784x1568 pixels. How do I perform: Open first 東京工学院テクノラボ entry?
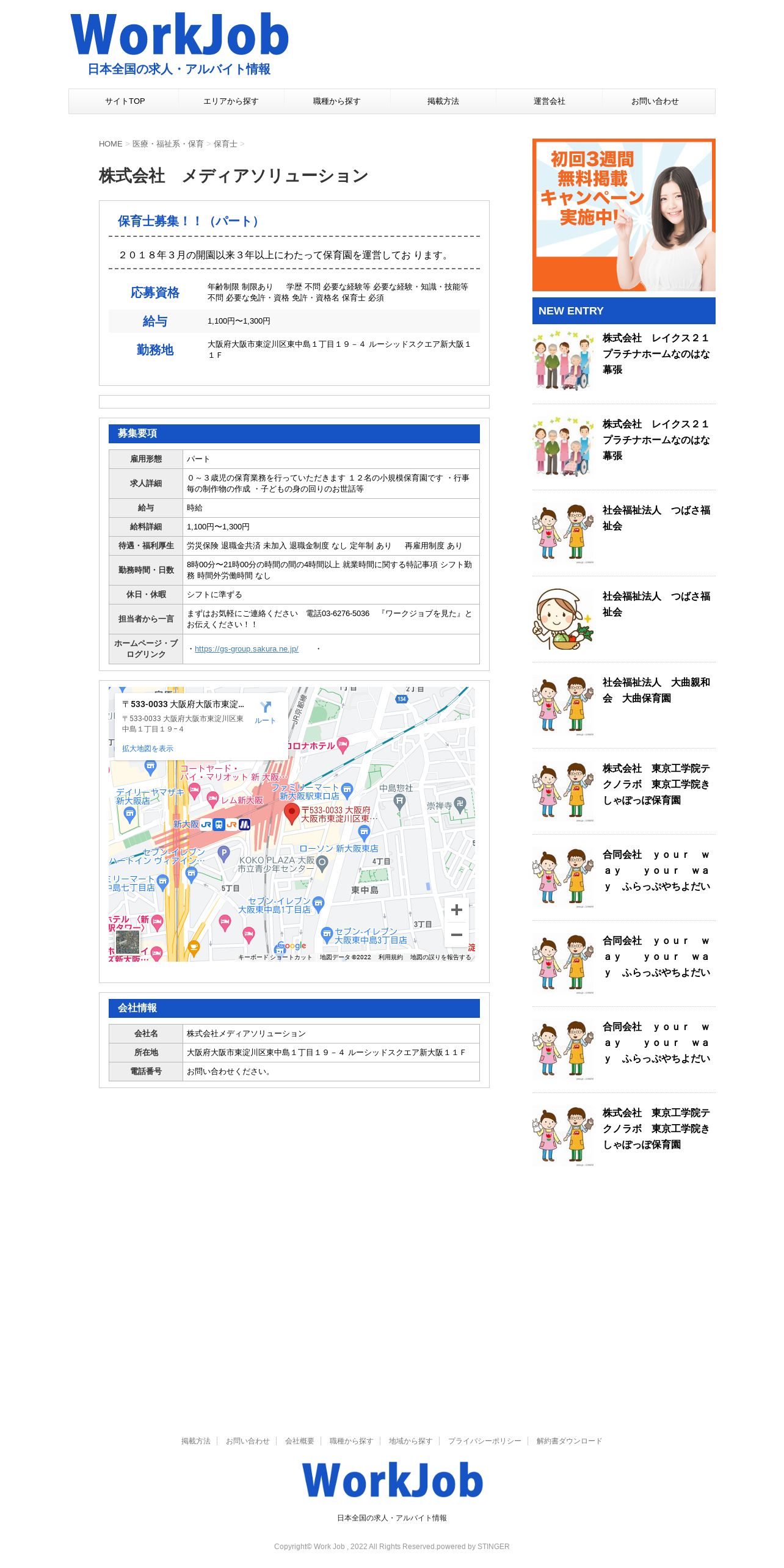pos(656,784)
